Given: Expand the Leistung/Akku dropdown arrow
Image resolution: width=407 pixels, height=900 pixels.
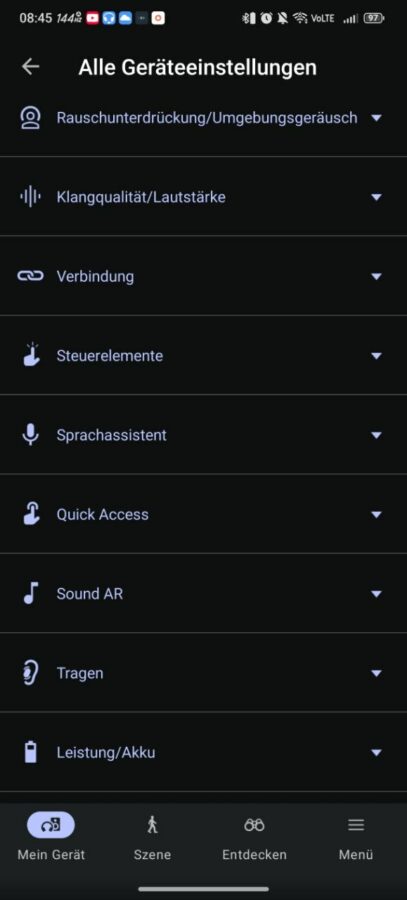Looking at the screenshot, I should point(377,752).
